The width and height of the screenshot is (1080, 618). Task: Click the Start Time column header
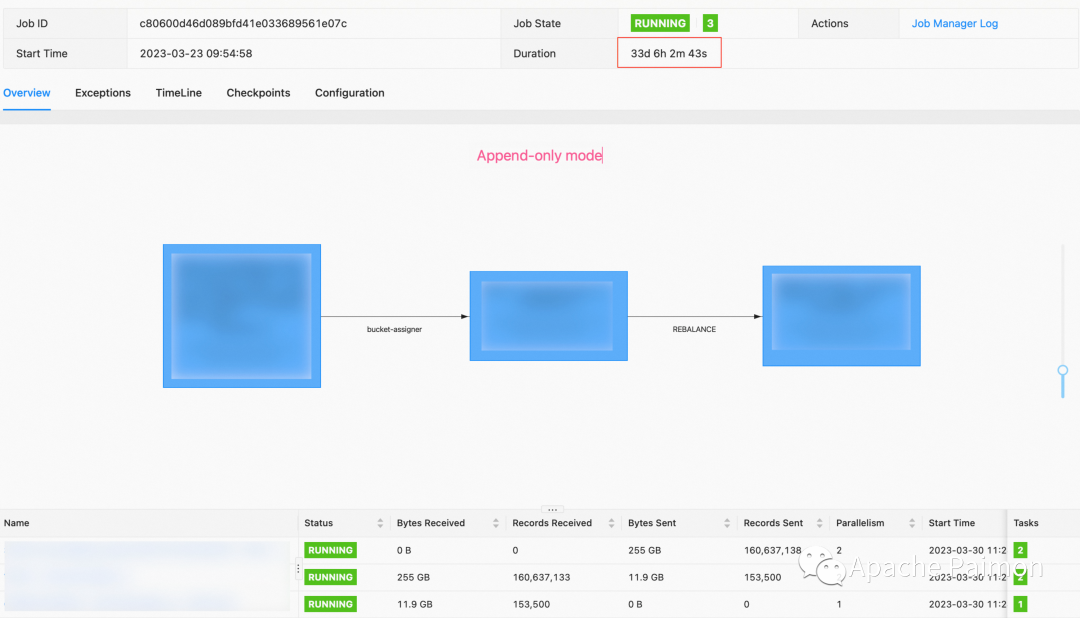click(952, 524)
